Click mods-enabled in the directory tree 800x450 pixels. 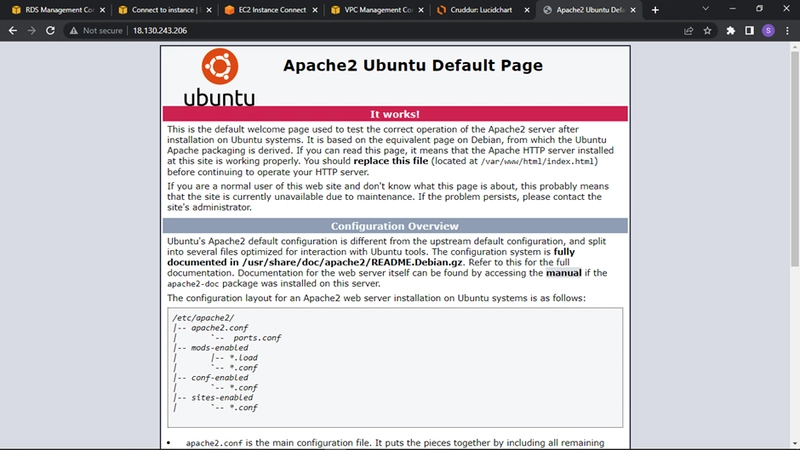click(219, 348)
